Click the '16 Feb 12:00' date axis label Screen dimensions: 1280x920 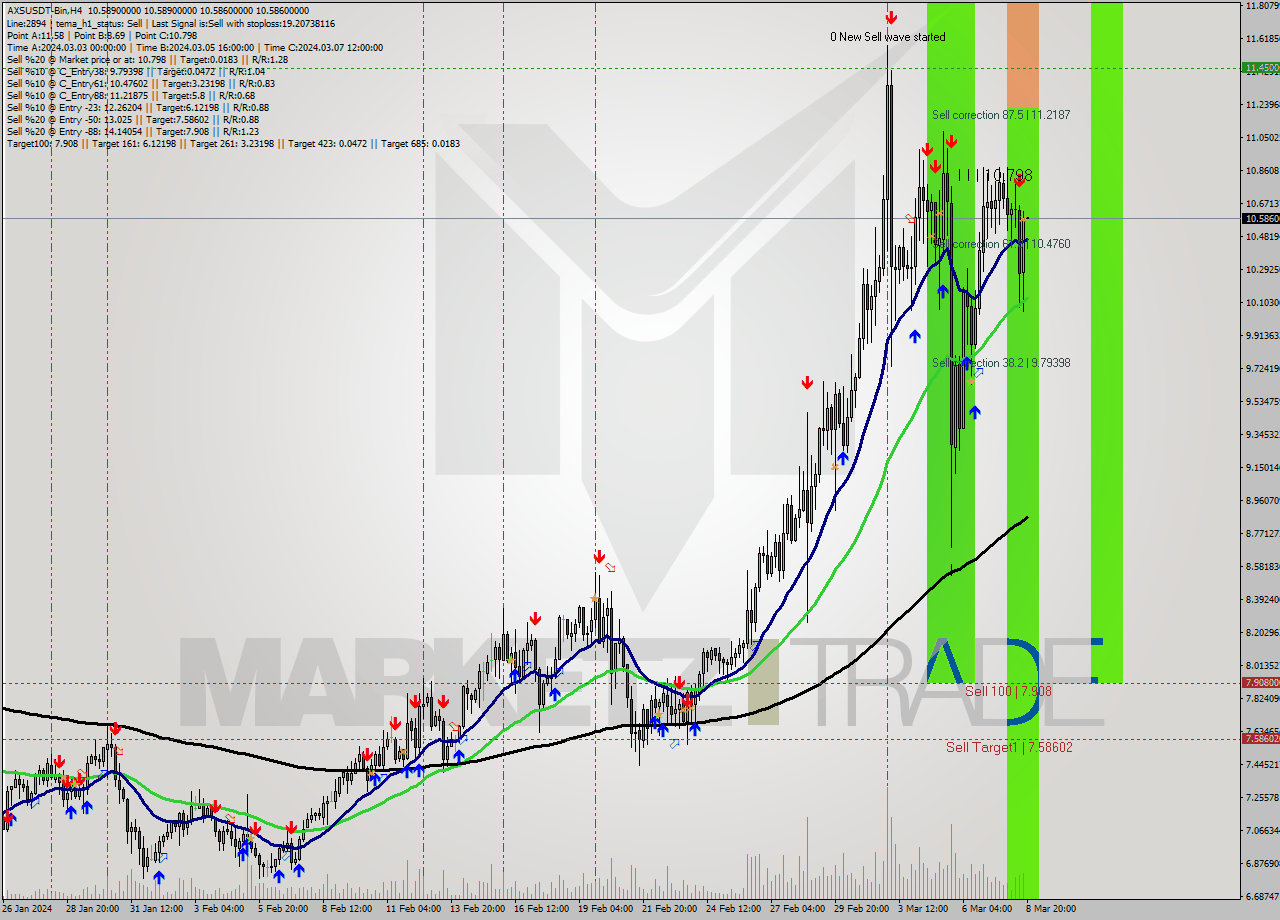540,908
